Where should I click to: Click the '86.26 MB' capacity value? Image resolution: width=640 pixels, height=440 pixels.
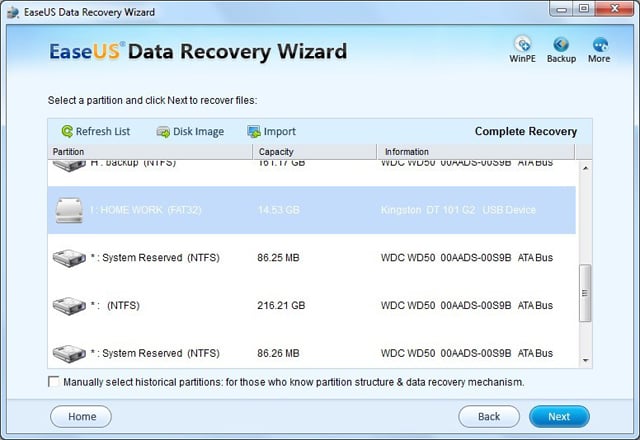click(x=278, y=353)
